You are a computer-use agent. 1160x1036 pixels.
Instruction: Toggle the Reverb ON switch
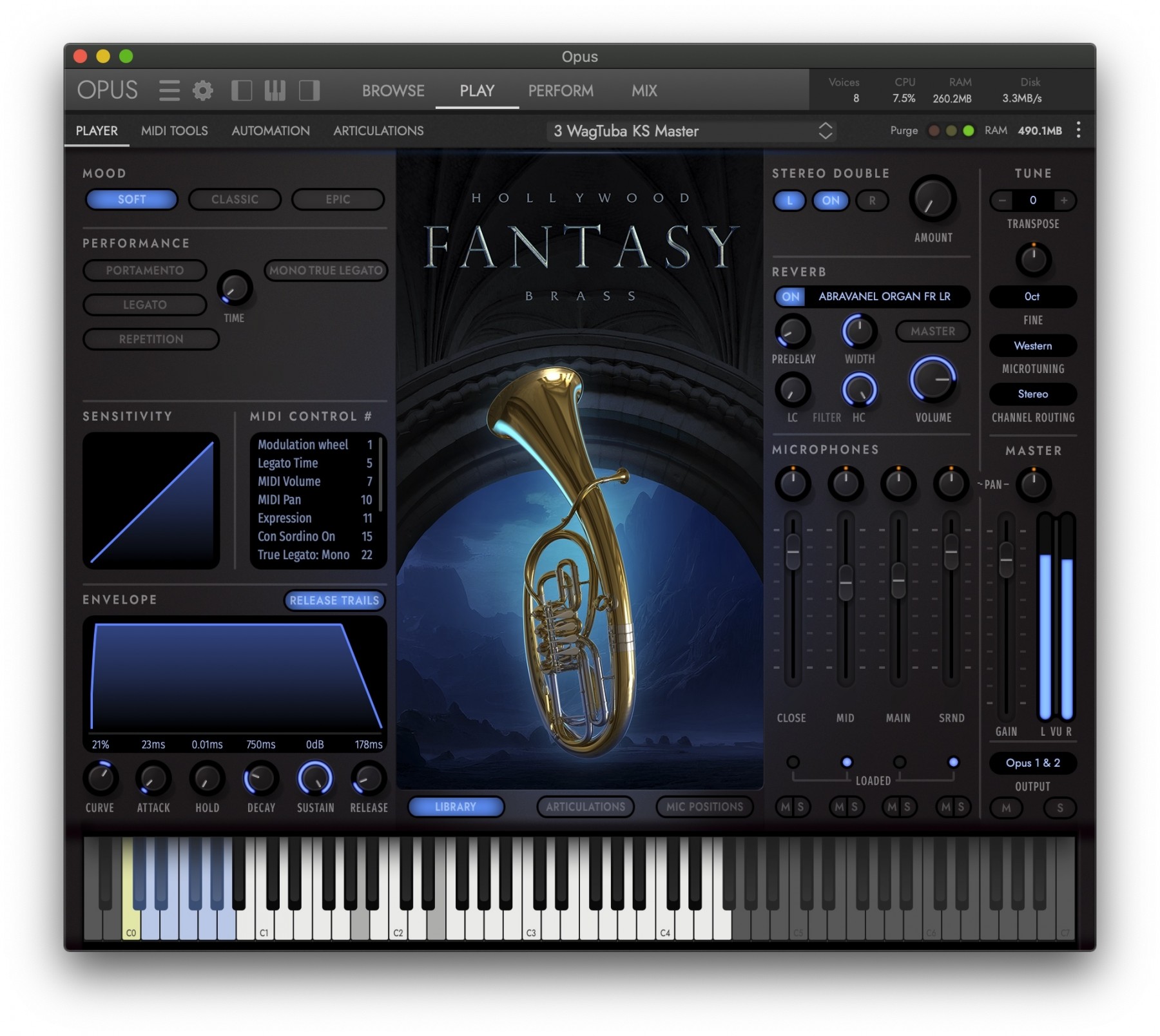tap(791, 296)
